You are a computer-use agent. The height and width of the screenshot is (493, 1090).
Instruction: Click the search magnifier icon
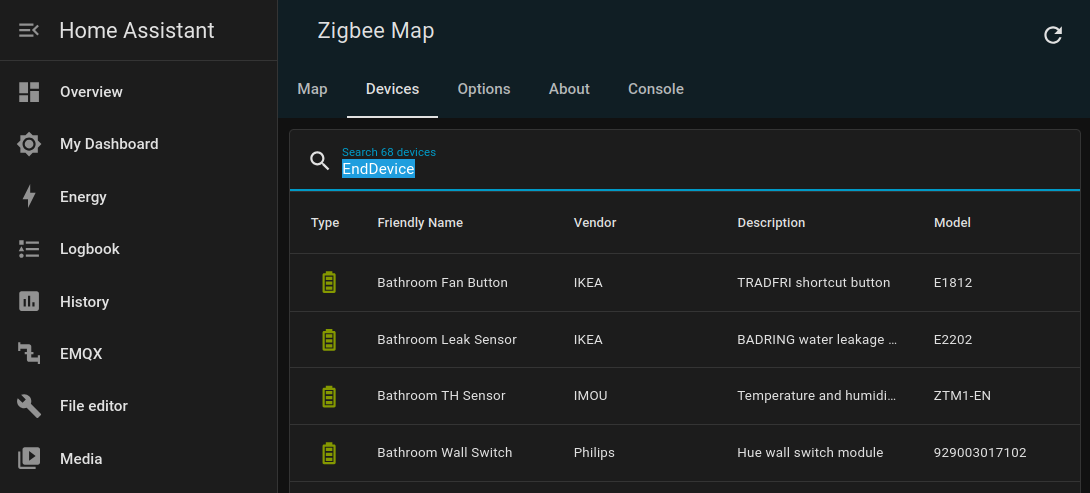pyautogui.click(x=319, y=160)
